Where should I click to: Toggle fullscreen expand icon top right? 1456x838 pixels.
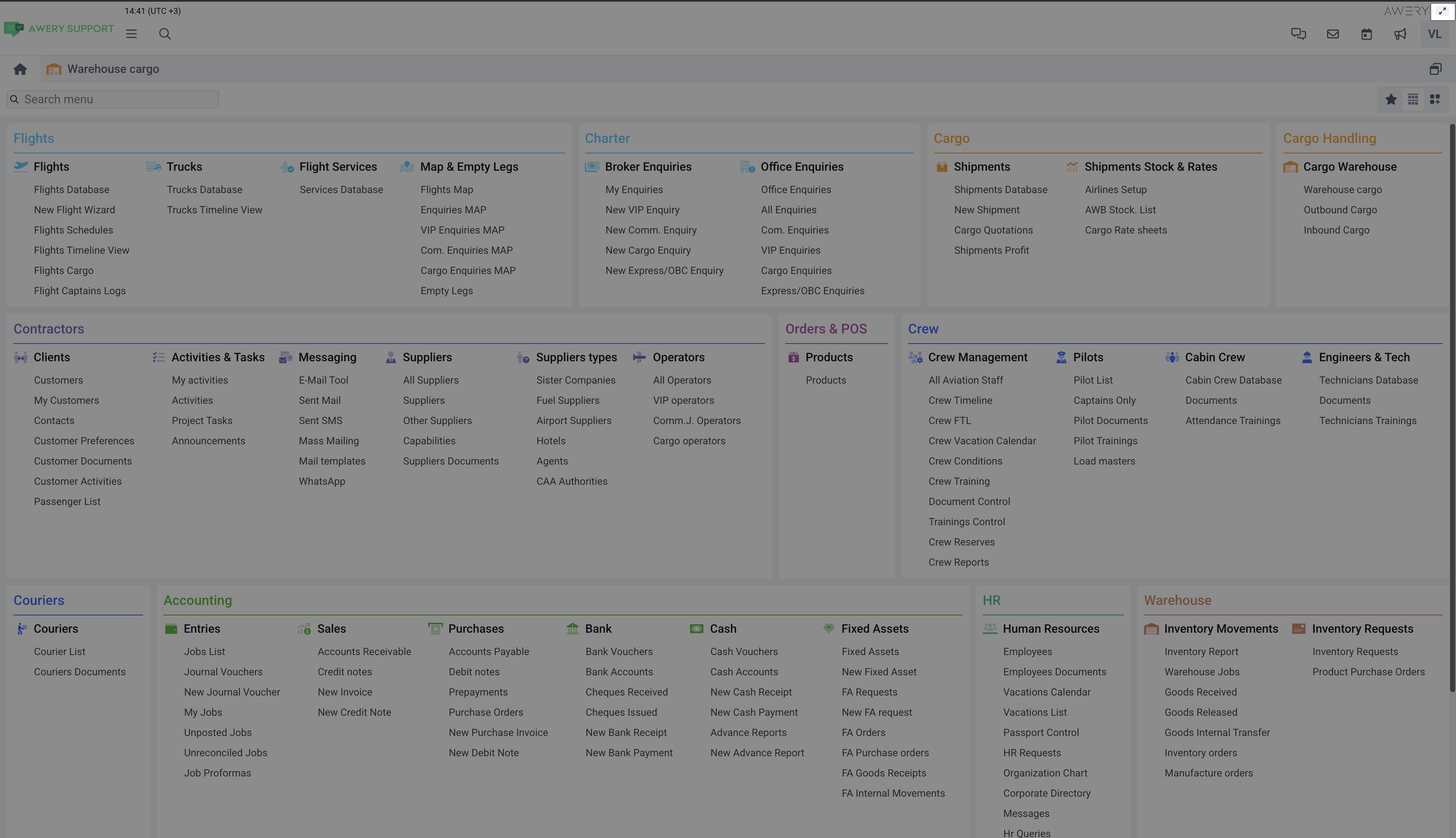click(1442, 11)
